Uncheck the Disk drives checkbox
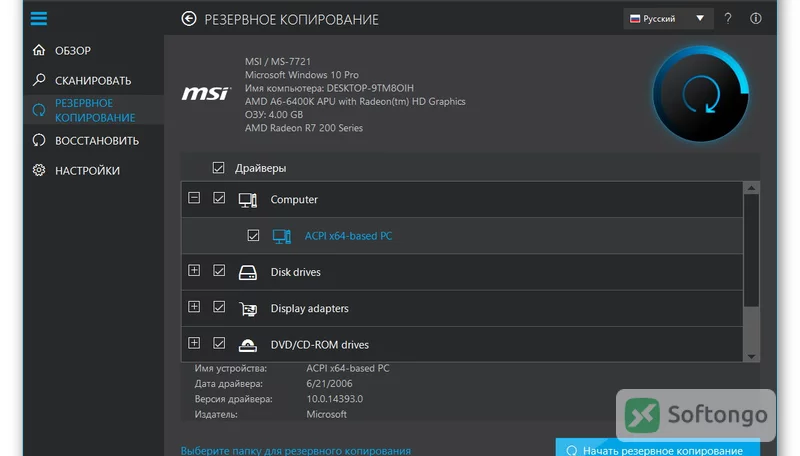Image resolution: width=800 pixels, height=456 pixels. (219, 270)
